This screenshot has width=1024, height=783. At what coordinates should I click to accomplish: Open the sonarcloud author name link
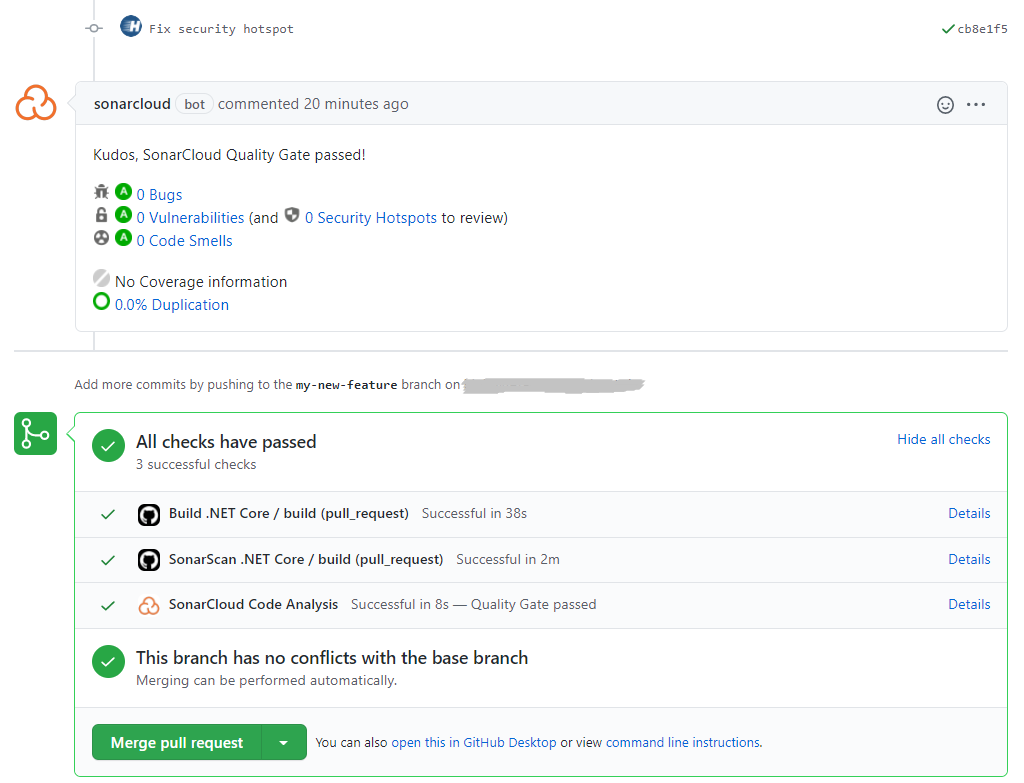132,104
